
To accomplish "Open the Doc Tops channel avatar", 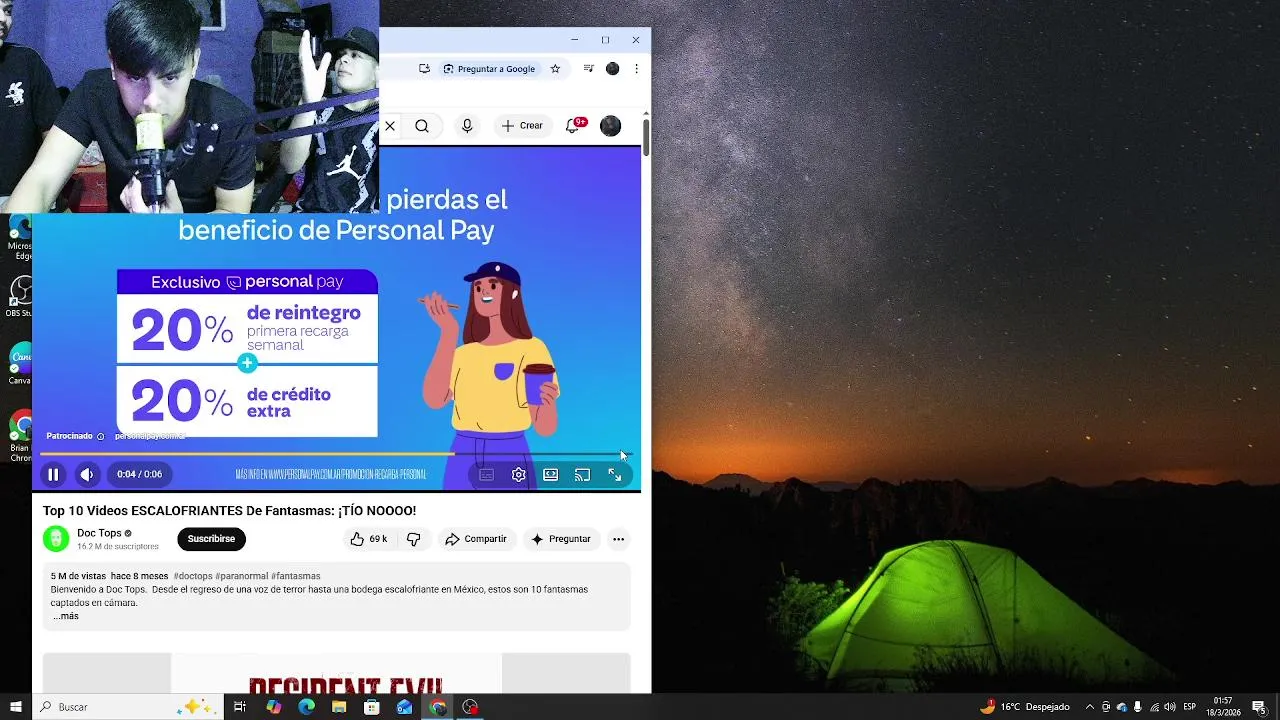I will pos(56,539).
